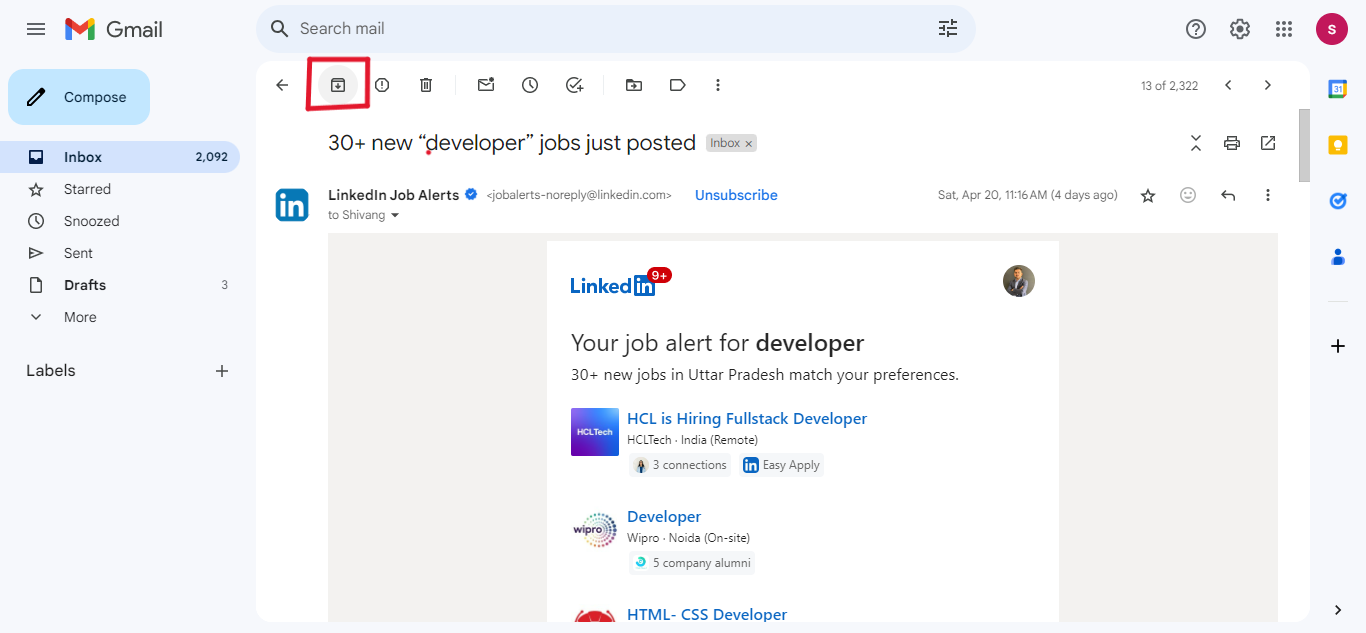
Task: Remove the Inbox label from conversation
Action: (748, 144)
